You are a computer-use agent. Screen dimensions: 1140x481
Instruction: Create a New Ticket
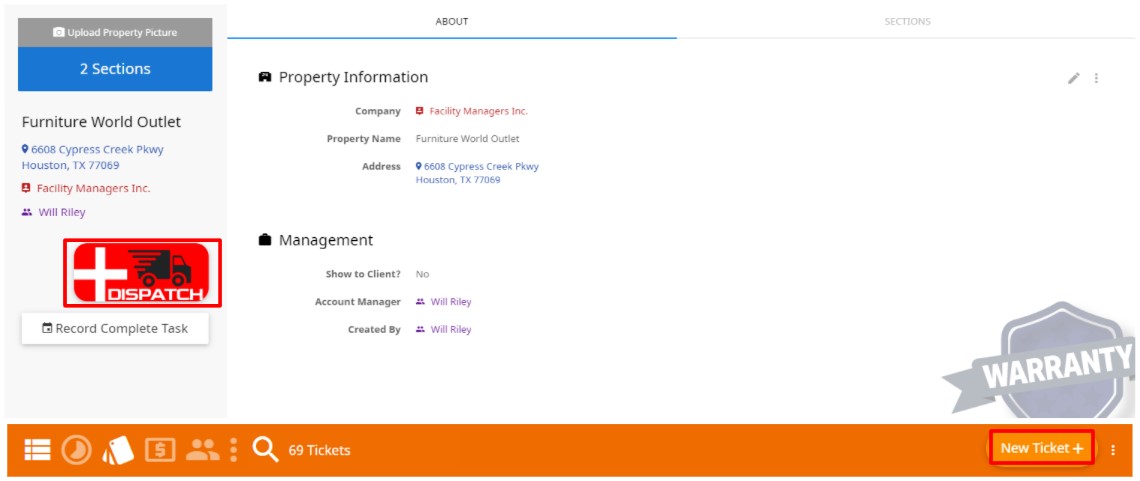1041,448
